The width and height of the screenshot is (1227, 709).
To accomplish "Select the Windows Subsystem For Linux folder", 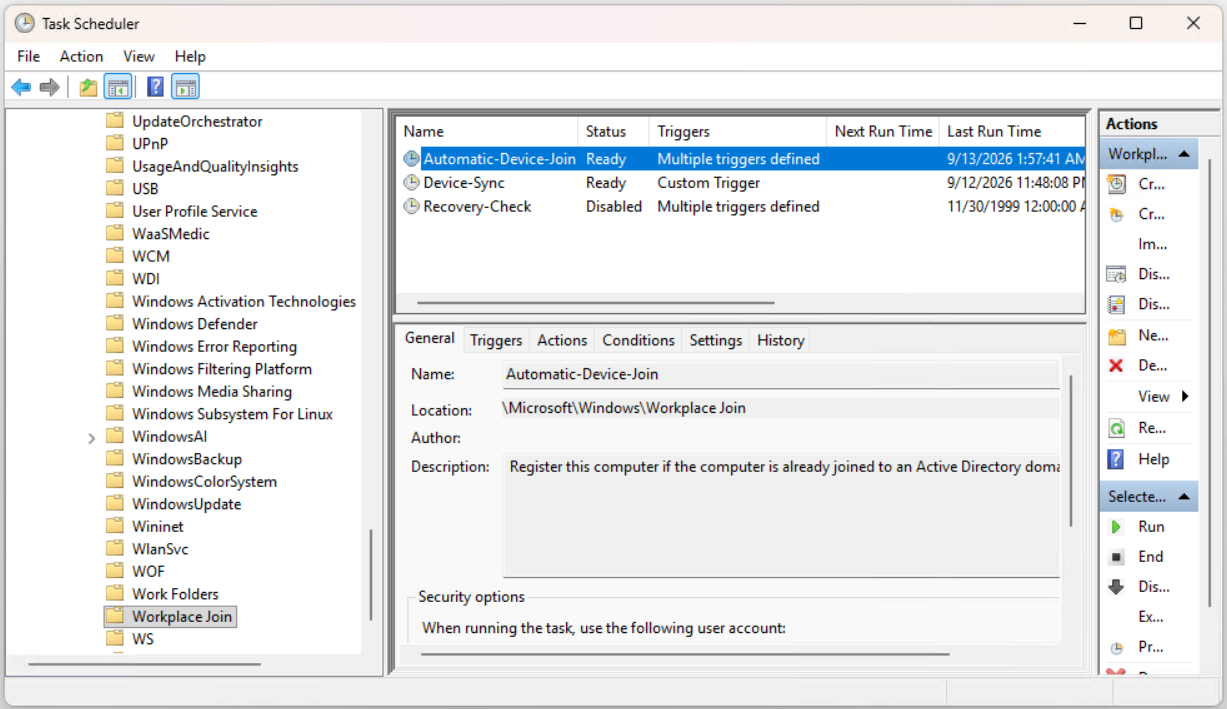I will tap(232, 414).
